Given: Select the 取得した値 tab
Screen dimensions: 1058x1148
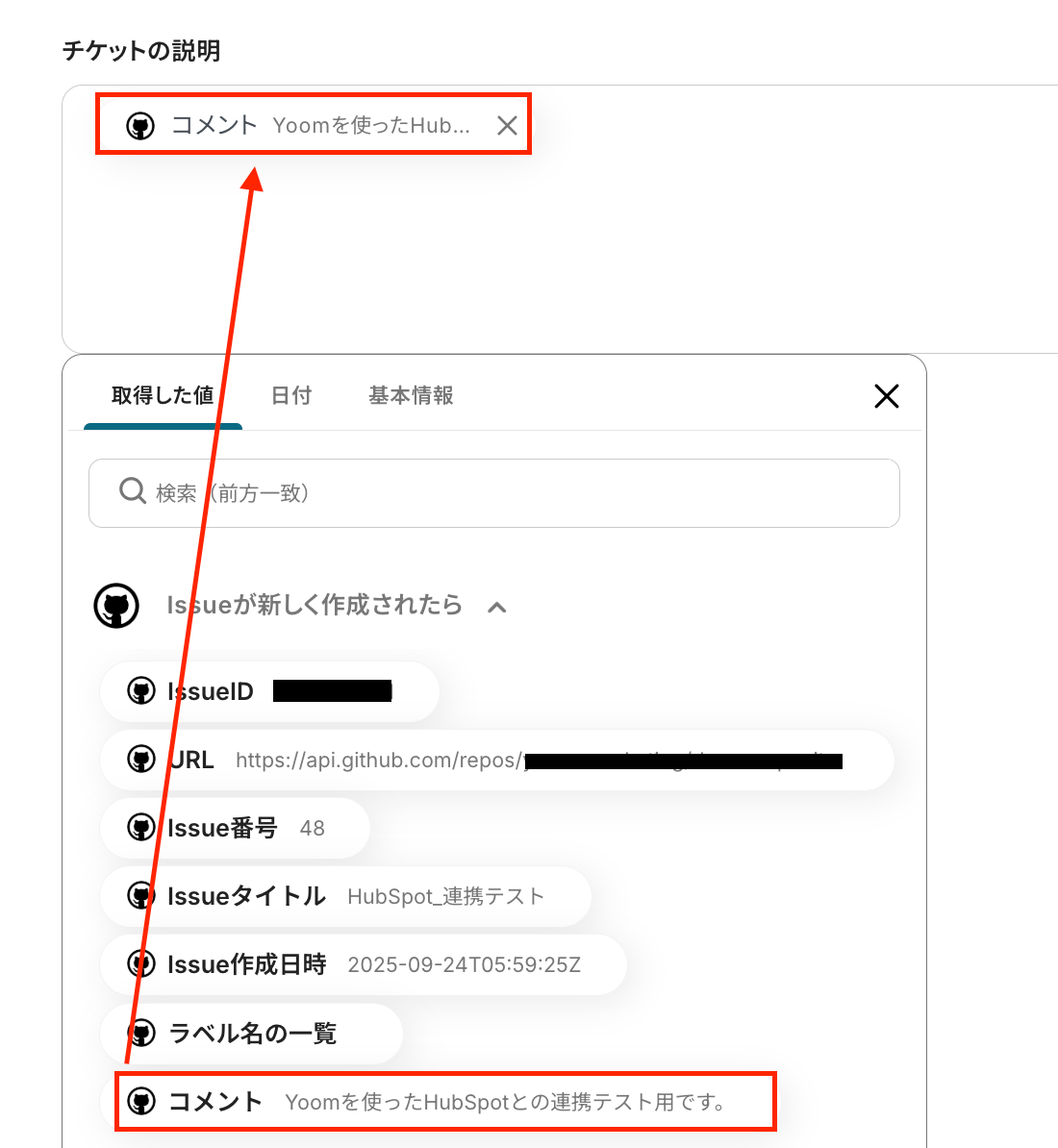Looking at the screenshot, I should 163,395.
